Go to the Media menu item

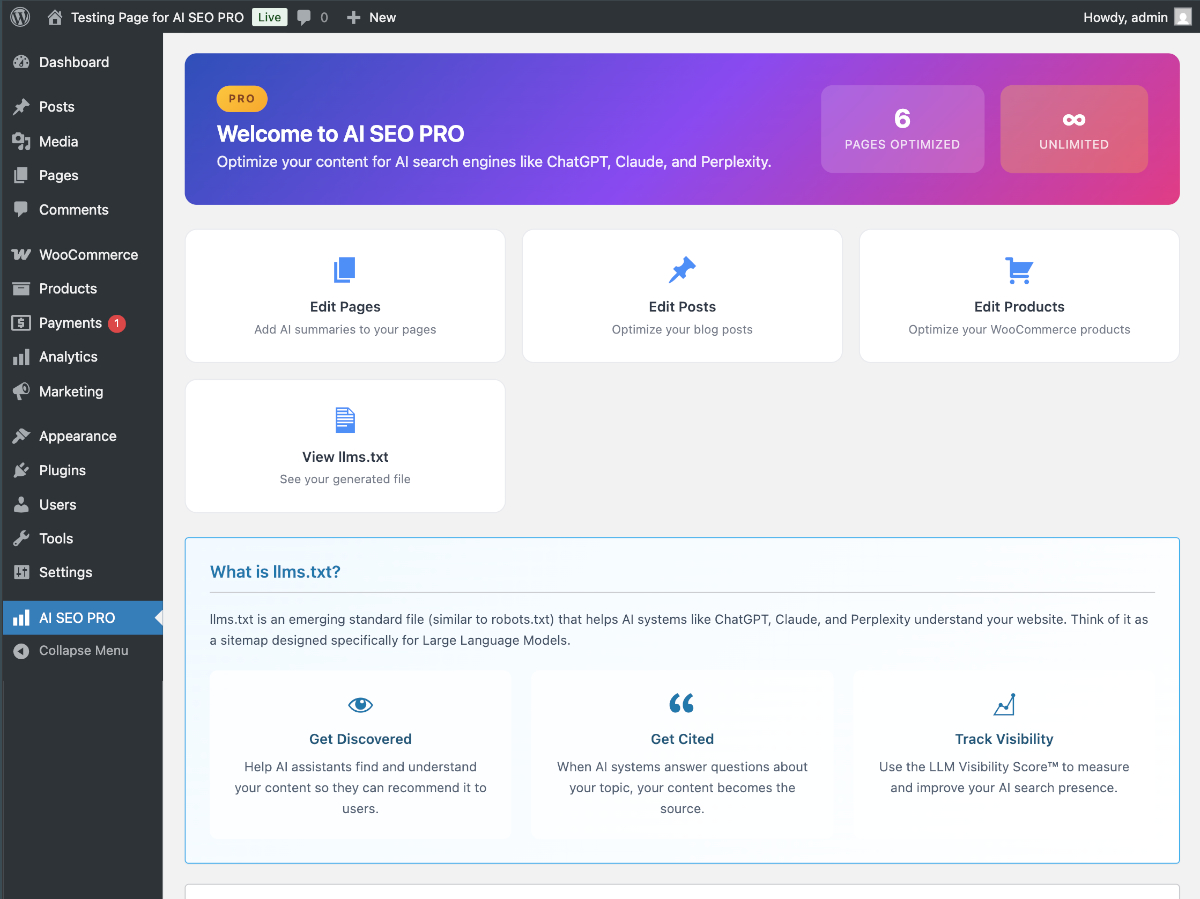point(82,141)
